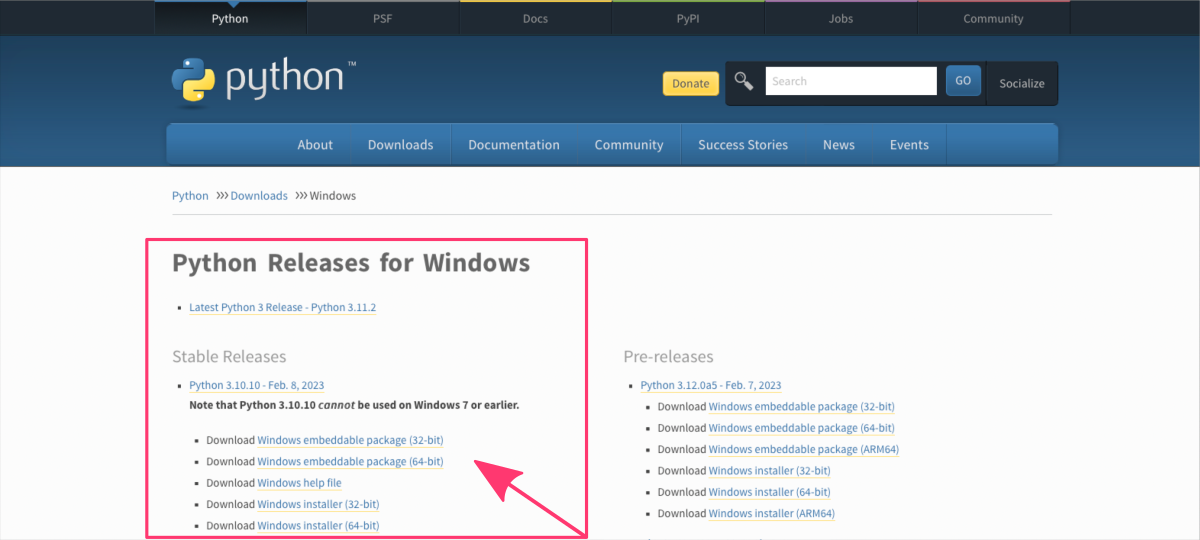
Task: Open the News navigation item
Action: [x=839, y=145]
